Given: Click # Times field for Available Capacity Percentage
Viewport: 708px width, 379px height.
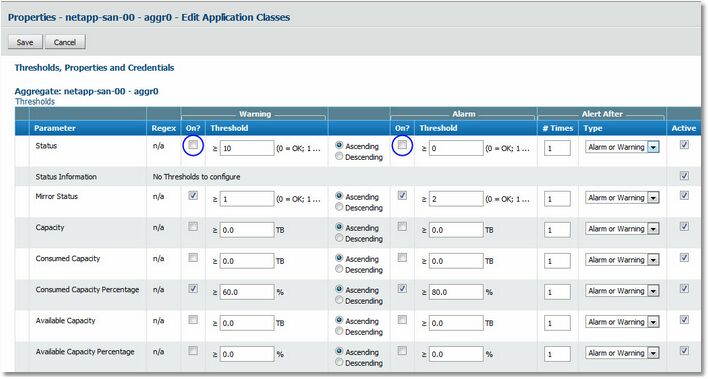Looking at the screenshot, I should tap(557, 354).
